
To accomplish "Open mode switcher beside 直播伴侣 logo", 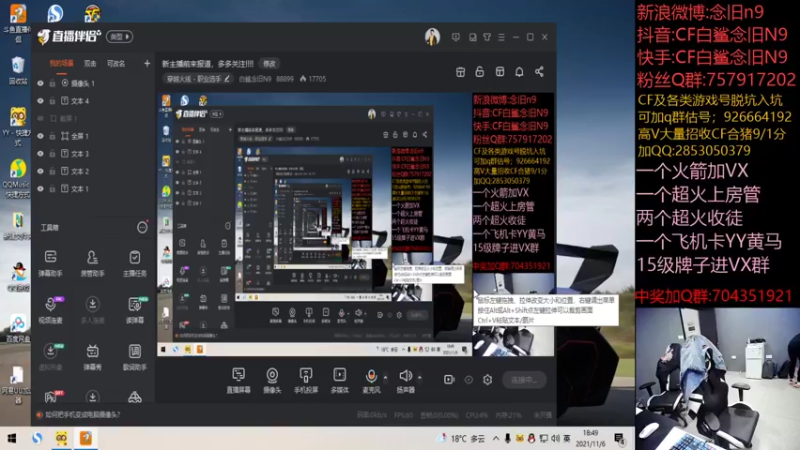I will (119, 37).
